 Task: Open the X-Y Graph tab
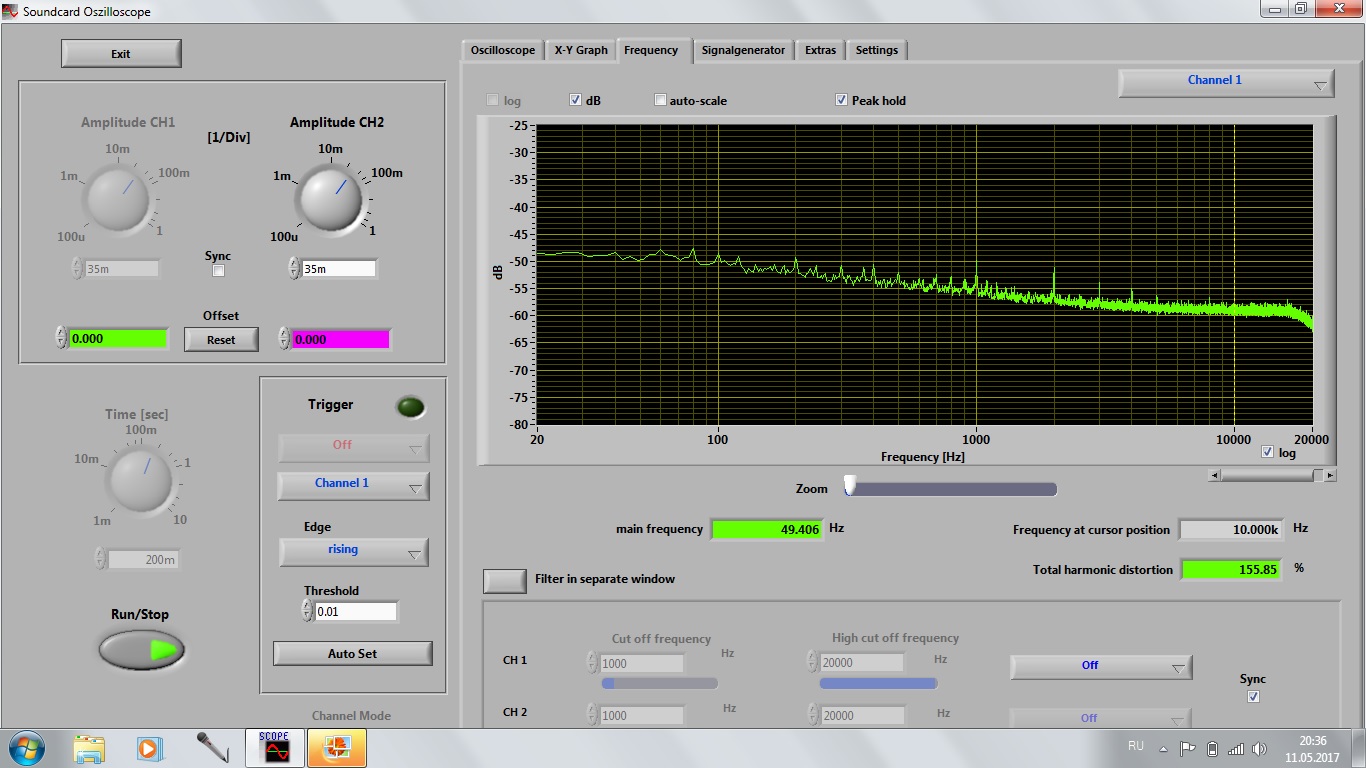tap(581, 50)
